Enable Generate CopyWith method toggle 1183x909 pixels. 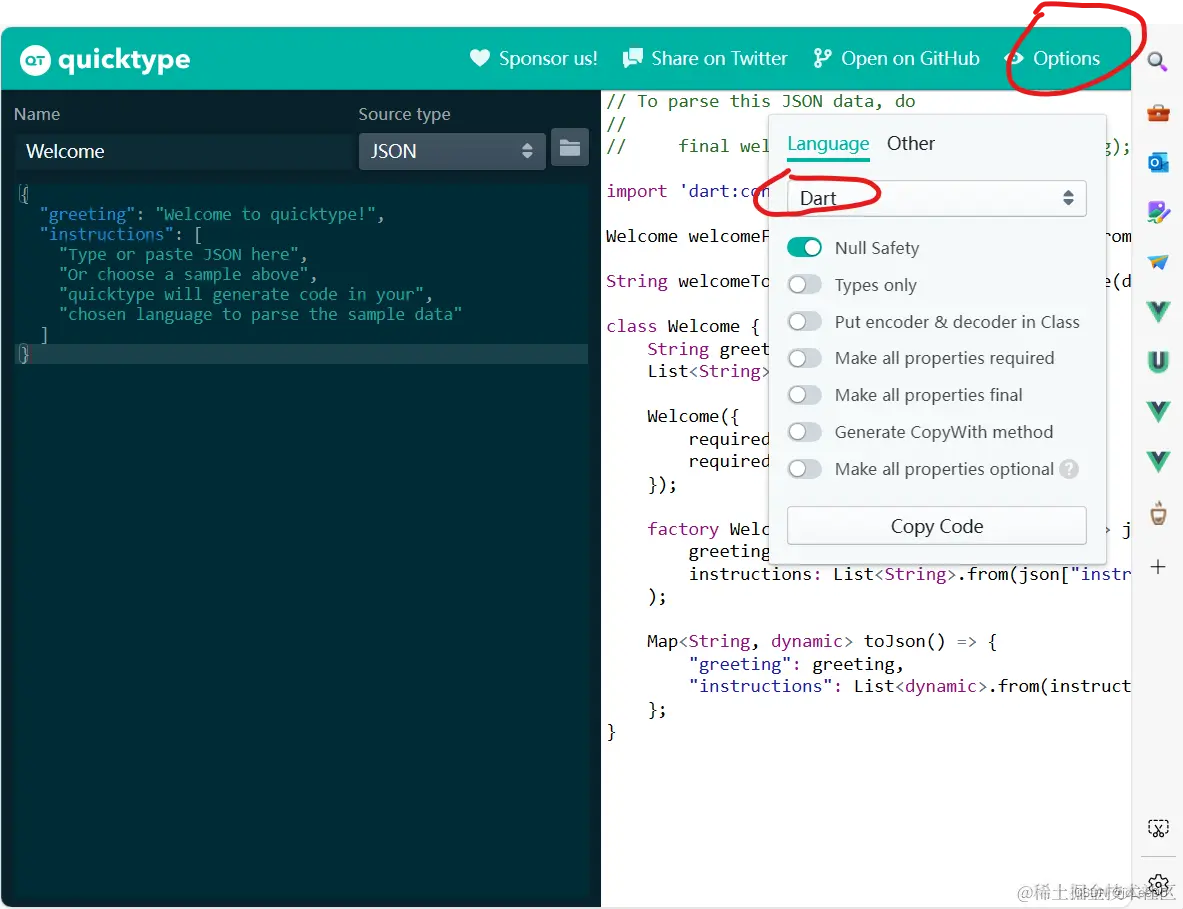(804, 432)
